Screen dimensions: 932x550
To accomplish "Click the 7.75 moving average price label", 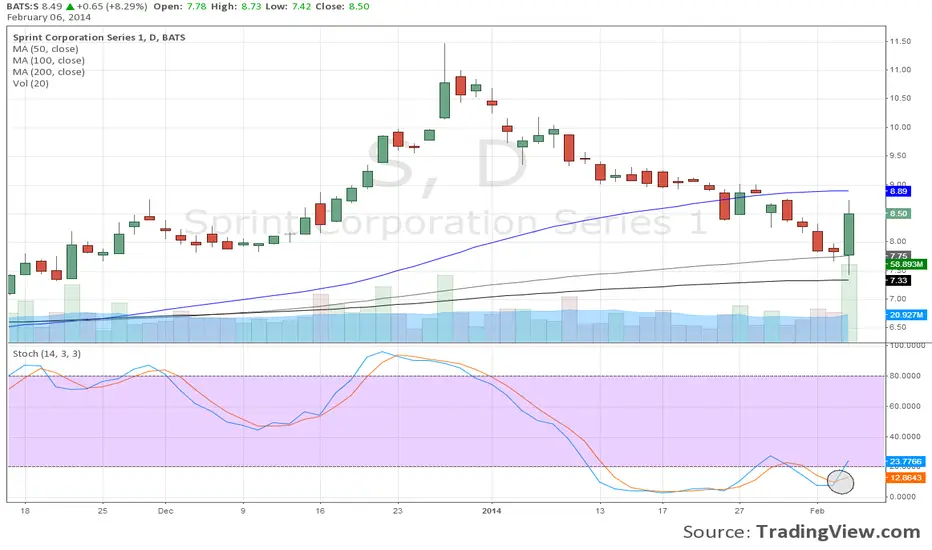I will coord(899,255).
